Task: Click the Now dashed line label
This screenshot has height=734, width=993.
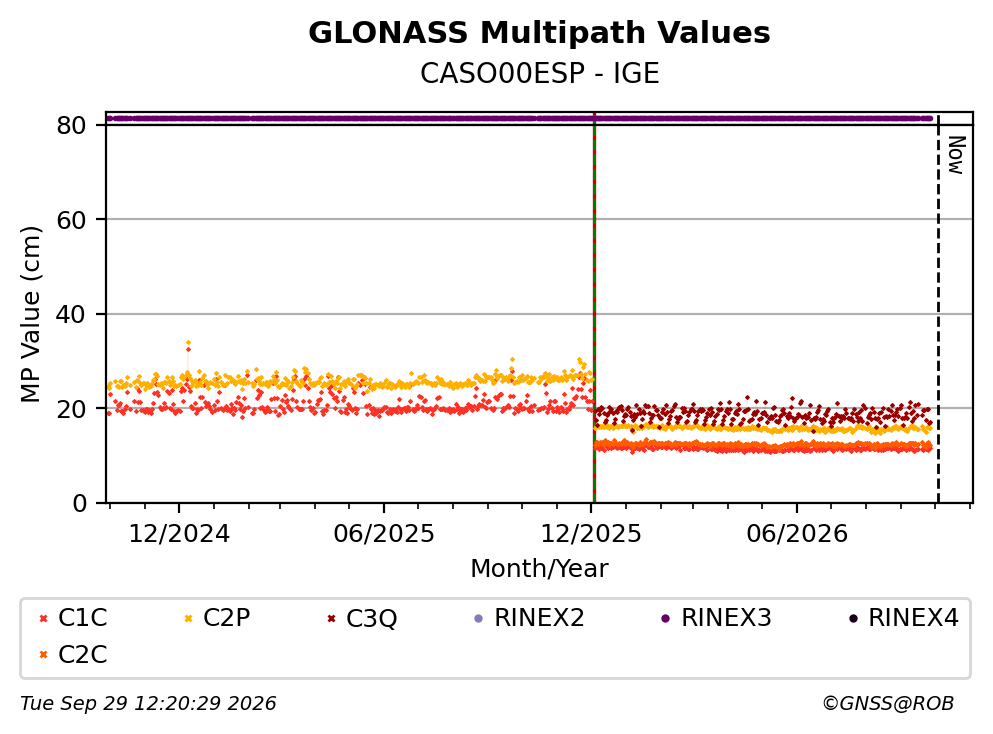Action: [x=956, y=155]
